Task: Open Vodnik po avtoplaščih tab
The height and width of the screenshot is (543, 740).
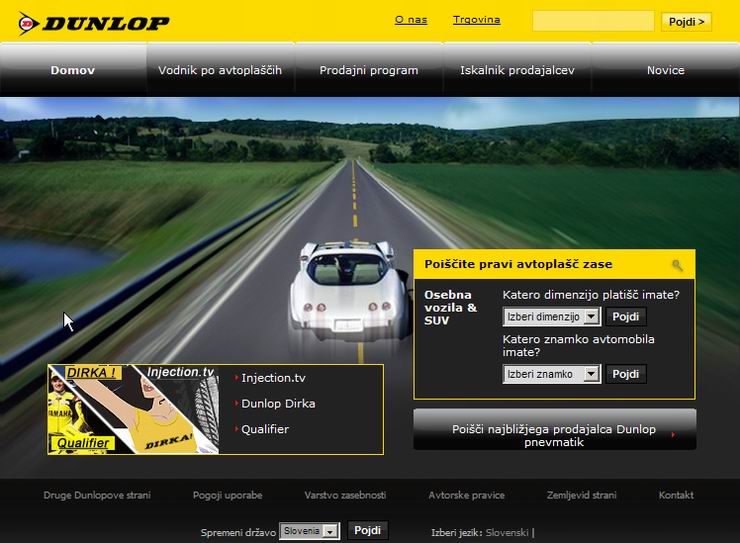Action: [x=220, y=70]
